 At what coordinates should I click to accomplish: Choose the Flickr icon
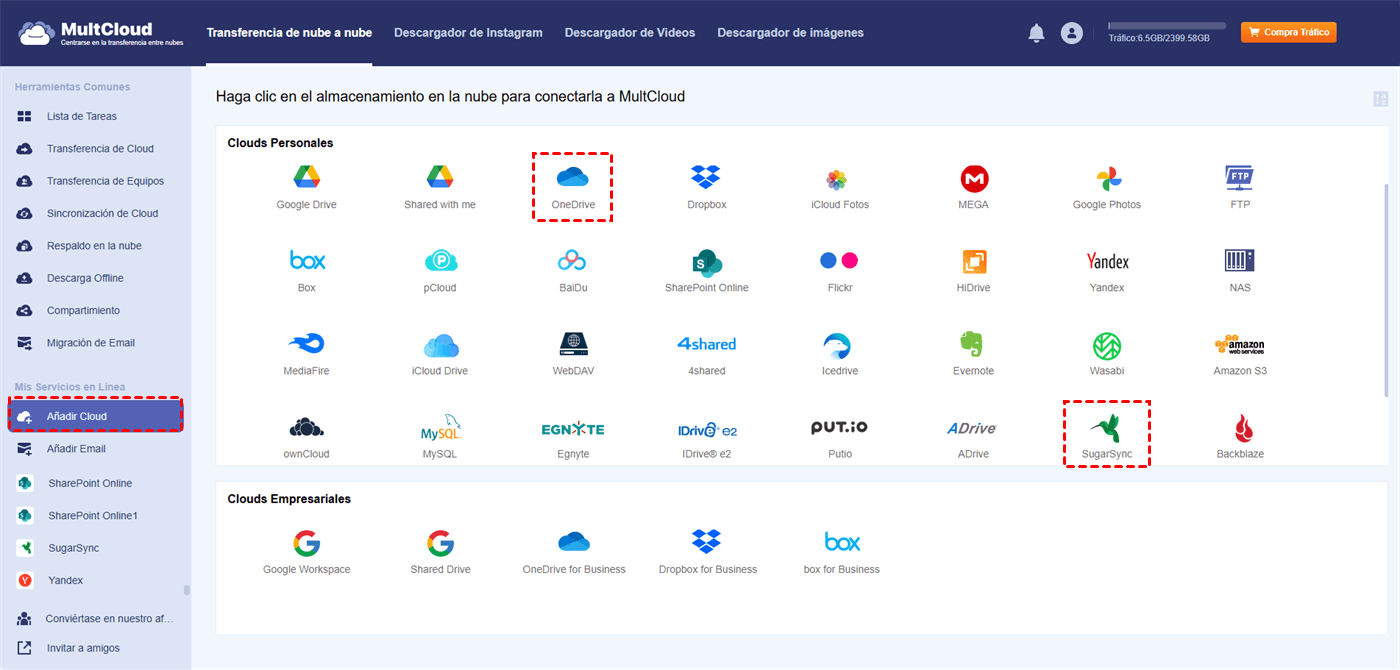pyautogui.click(x=838, y=261)
